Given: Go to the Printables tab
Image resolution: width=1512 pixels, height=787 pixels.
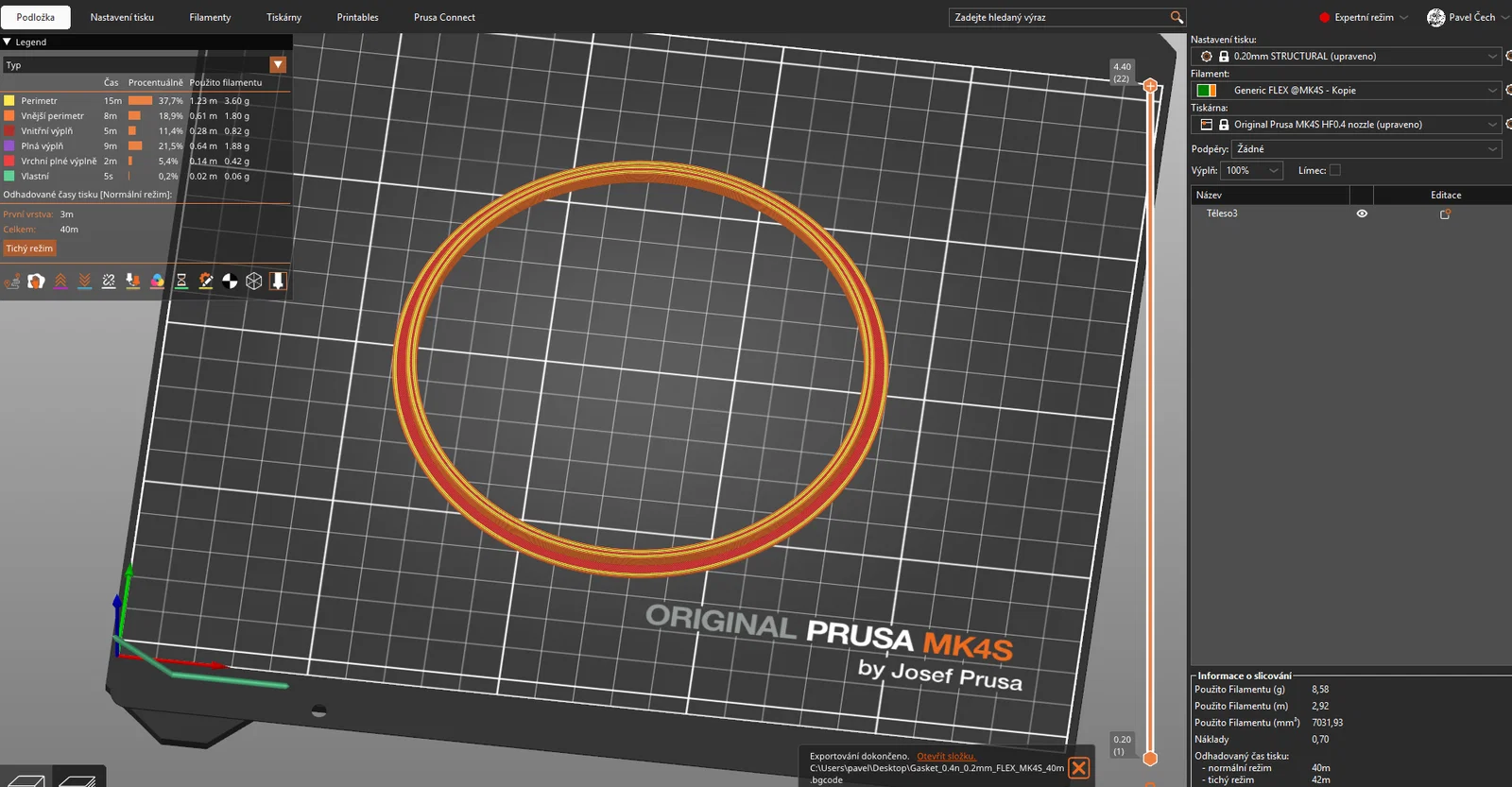Looking at the screenshot, I should [357, 17].
